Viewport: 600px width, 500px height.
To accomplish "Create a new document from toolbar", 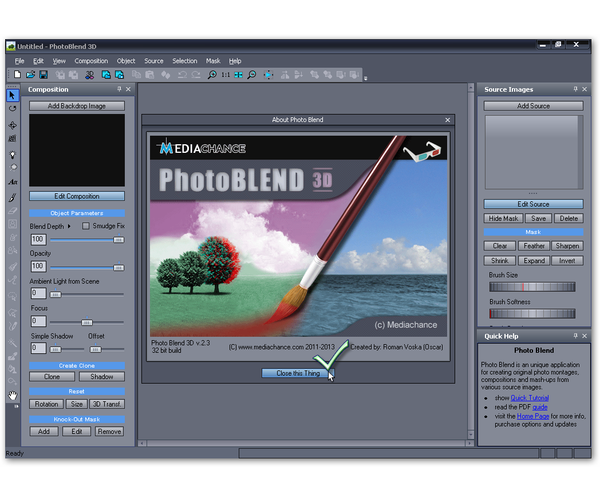I will [17, 75].
